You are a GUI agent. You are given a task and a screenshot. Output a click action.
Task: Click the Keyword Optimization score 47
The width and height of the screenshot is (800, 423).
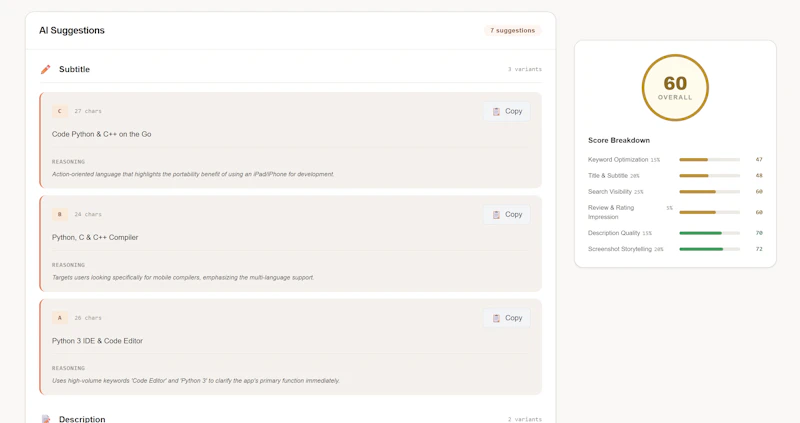[759, 160]
